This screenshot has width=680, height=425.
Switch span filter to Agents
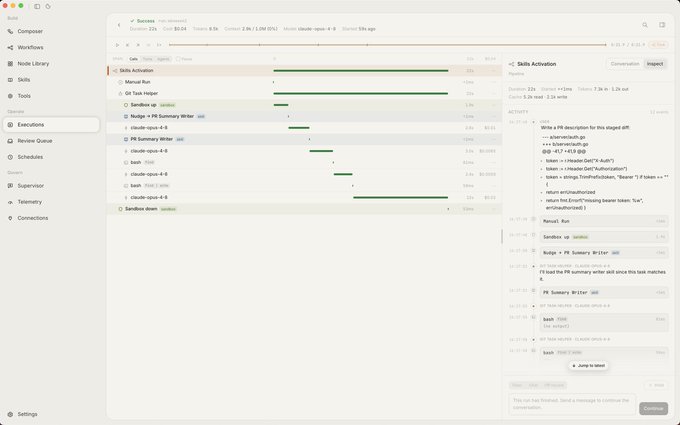pyautogui.click(x=163, y=59)
